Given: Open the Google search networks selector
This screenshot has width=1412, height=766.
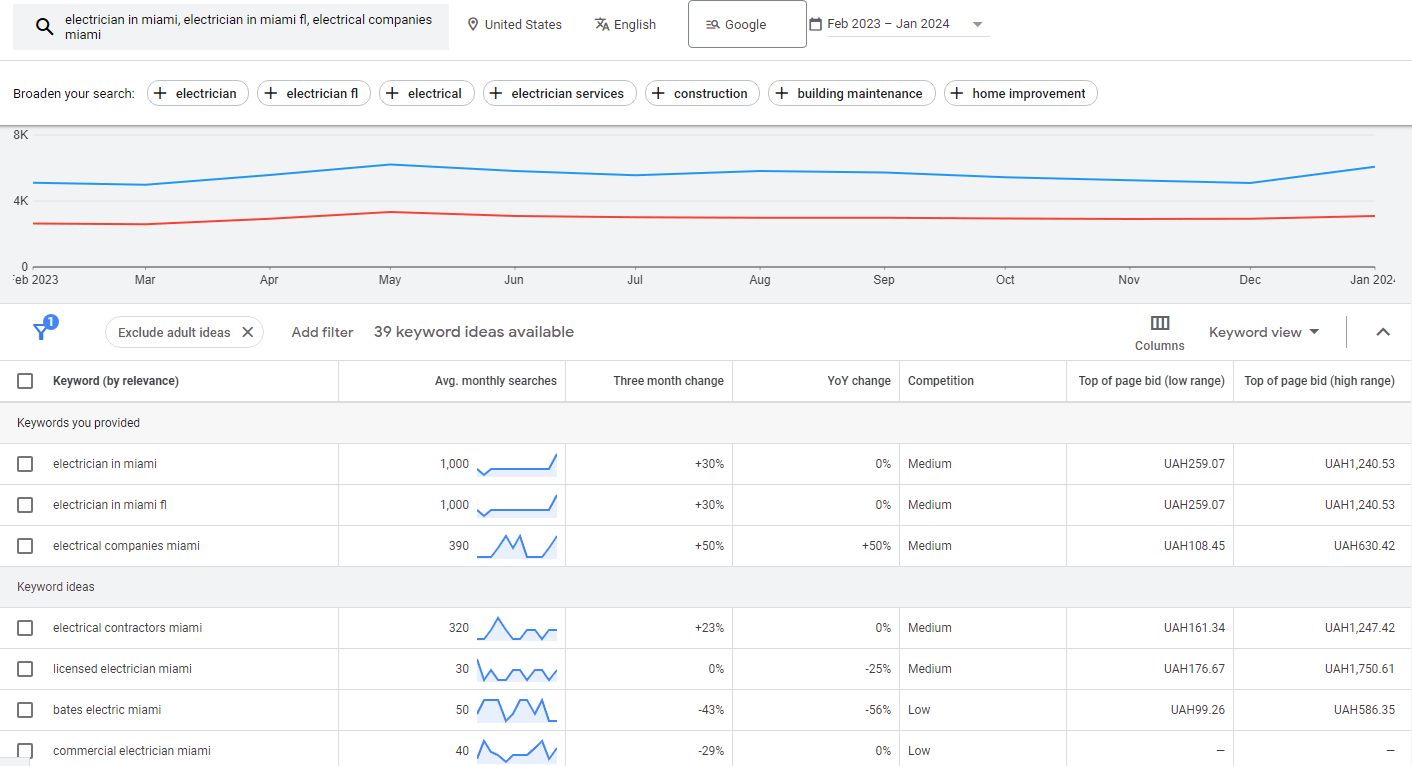Looking at the screenshot, I should [747, 24].
